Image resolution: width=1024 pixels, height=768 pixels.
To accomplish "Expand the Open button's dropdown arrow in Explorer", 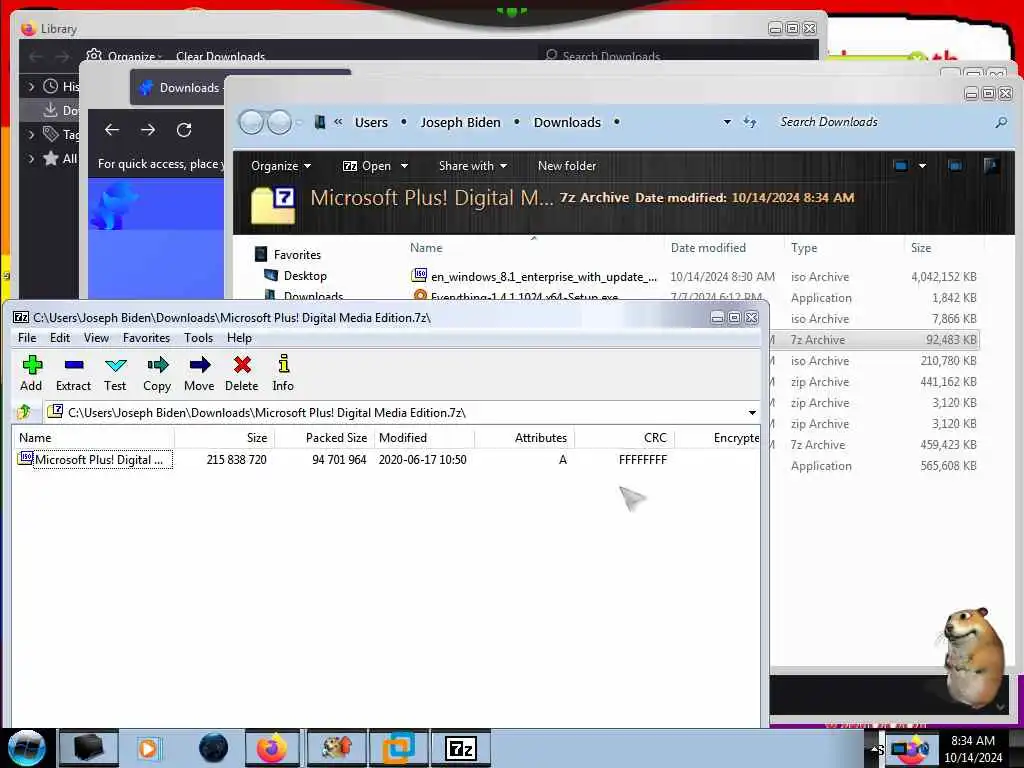I will tap(404, 166).
